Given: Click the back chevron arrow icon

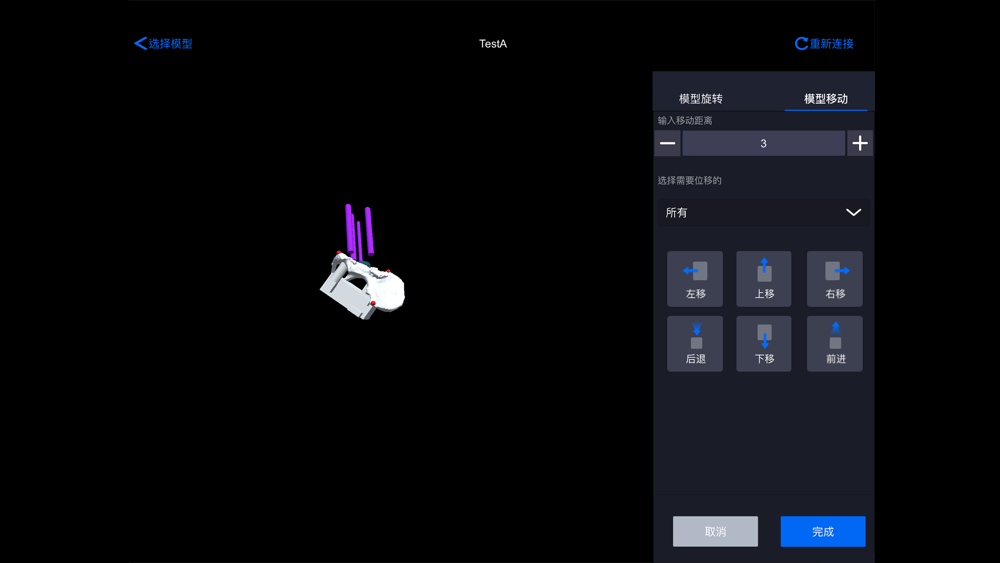Looking at the screenshot, I should point(140,43).
